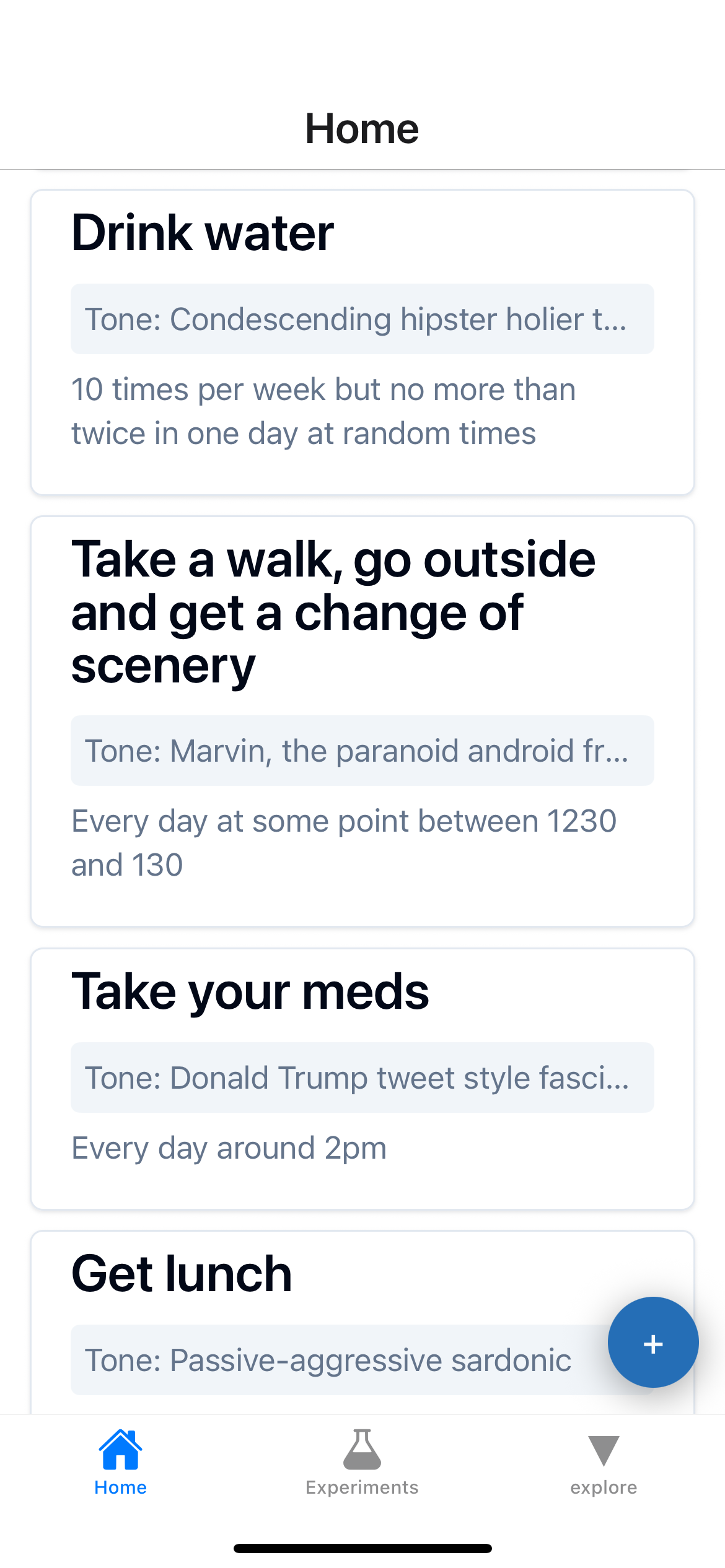Tap the Home screen title

[362, 128]
